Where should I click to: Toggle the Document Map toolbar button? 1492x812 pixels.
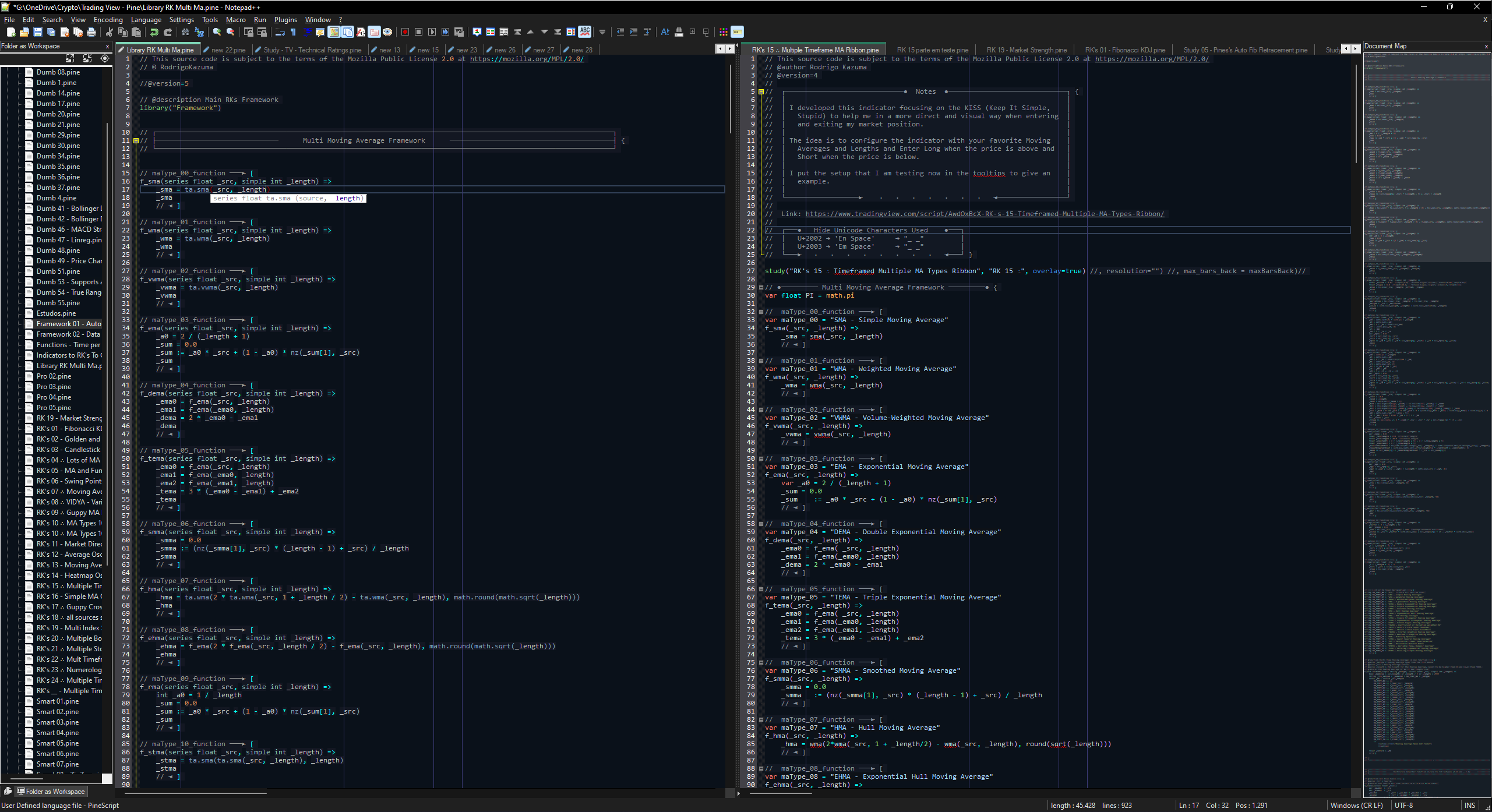point(334,32)
